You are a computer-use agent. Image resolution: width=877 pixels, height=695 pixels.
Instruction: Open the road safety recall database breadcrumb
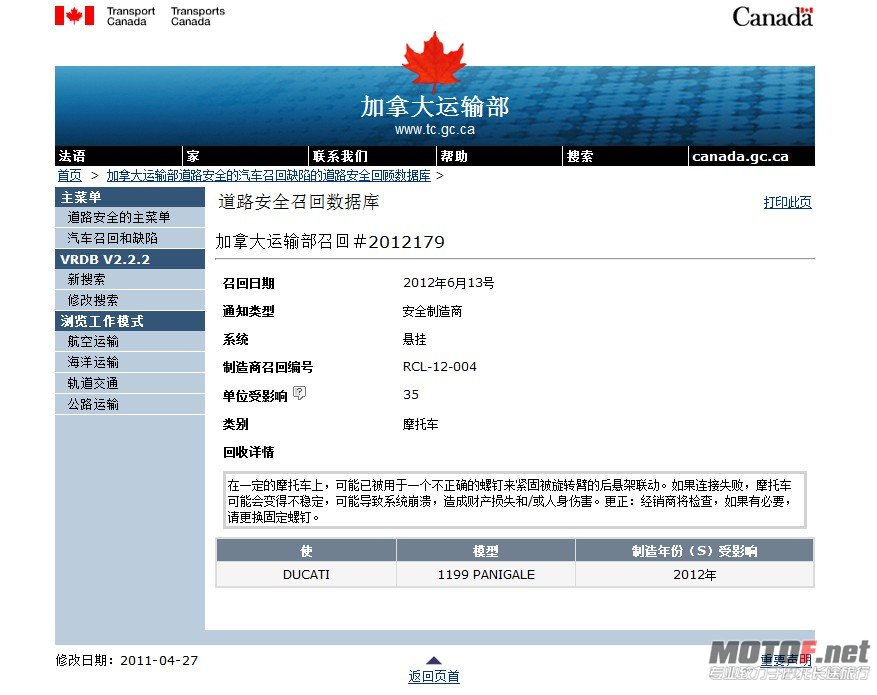point(268,175)
